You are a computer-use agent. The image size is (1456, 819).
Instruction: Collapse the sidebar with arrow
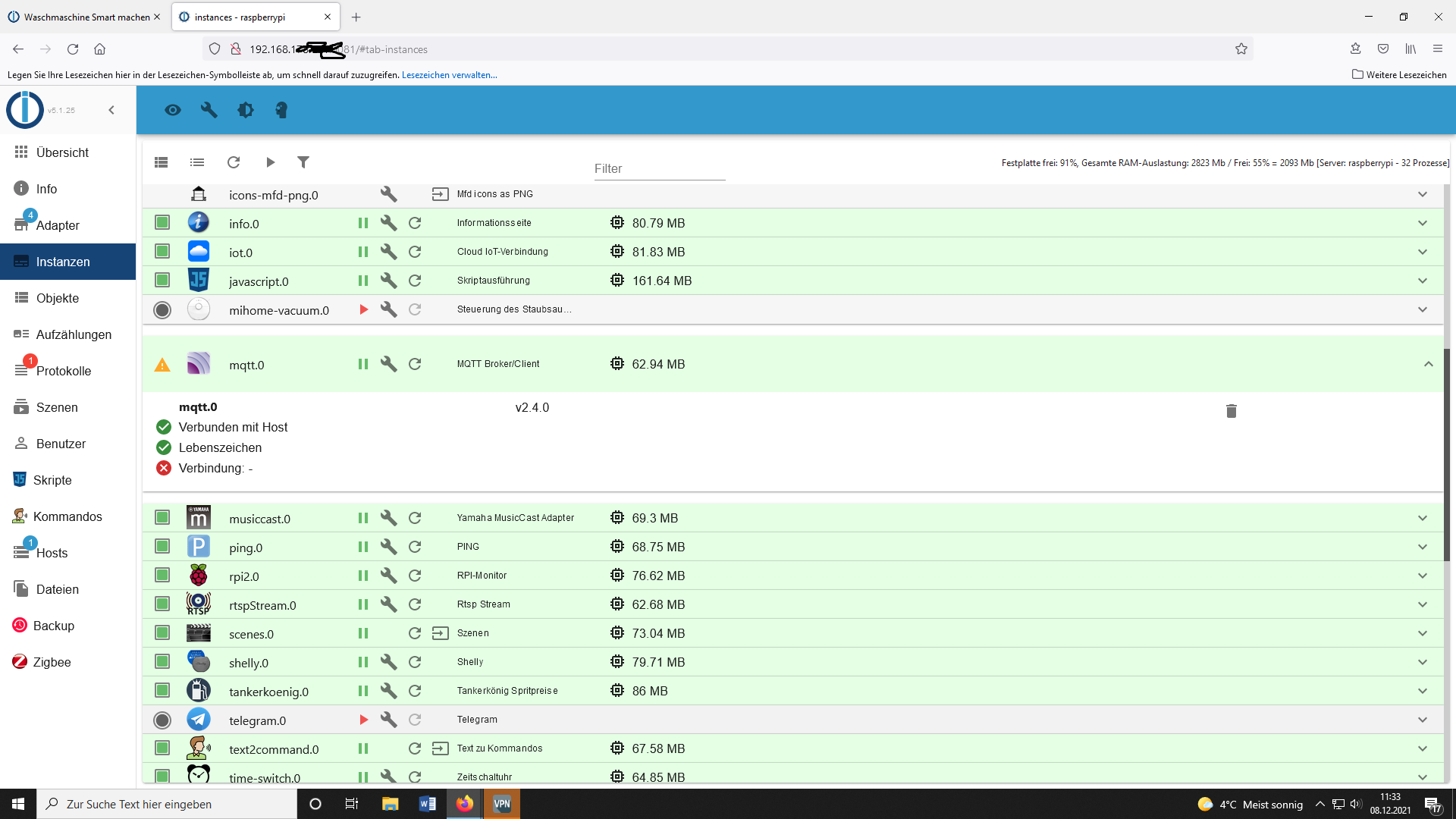click(111, 110)
